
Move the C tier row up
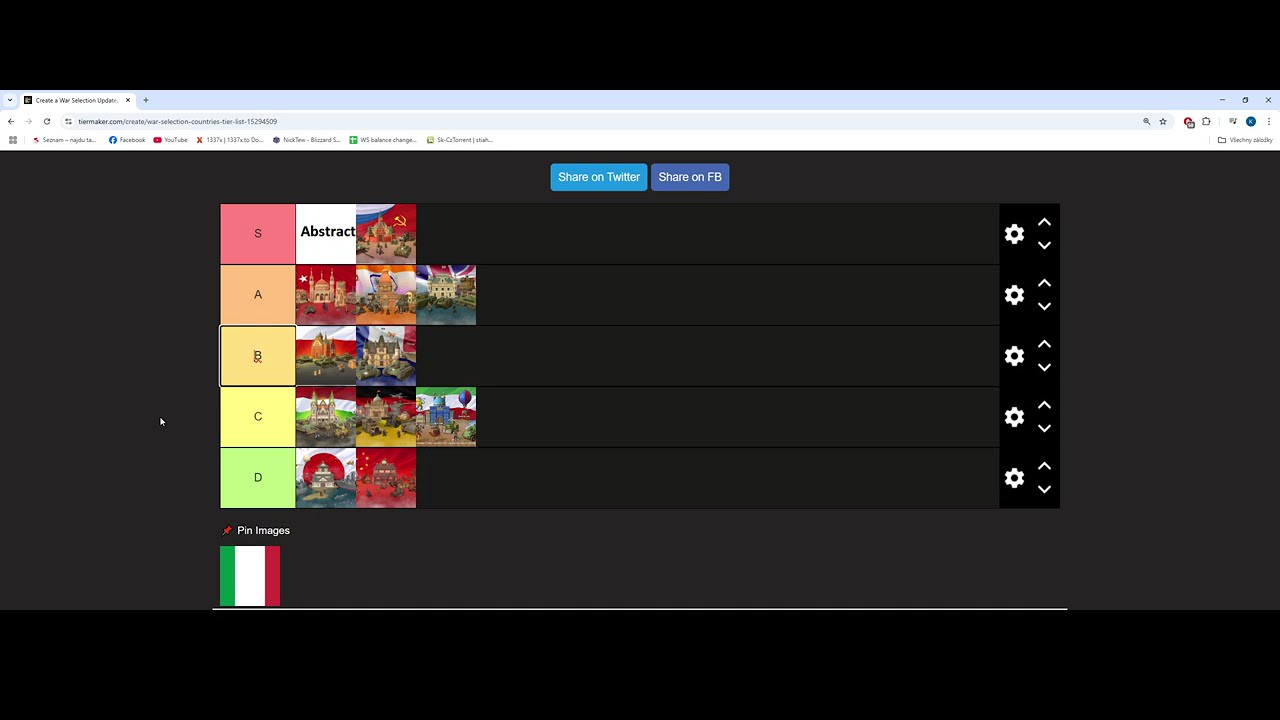(x=1044, y=405)
